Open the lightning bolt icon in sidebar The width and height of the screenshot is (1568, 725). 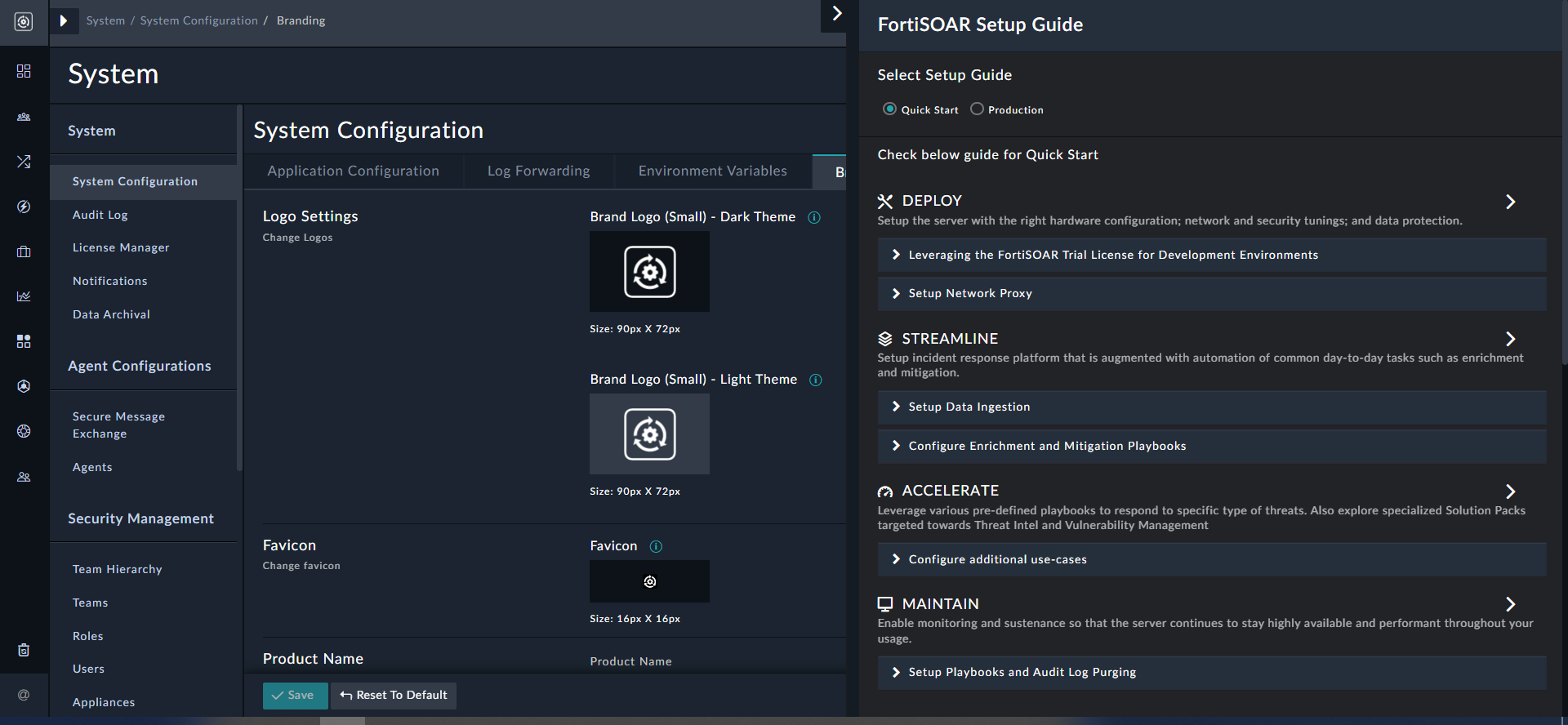(24, 207)
